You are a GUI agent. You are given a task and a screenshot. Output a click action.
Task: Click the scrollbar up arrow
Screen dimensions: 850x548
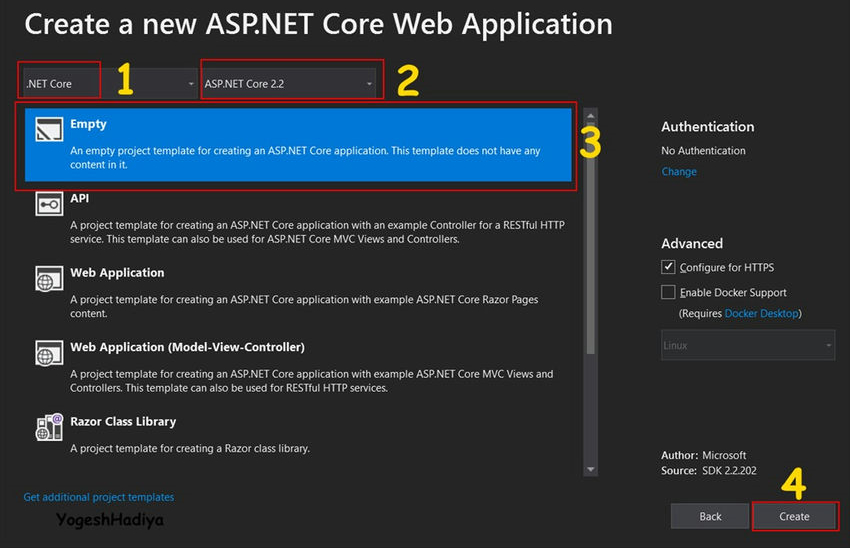pos(591,115)
